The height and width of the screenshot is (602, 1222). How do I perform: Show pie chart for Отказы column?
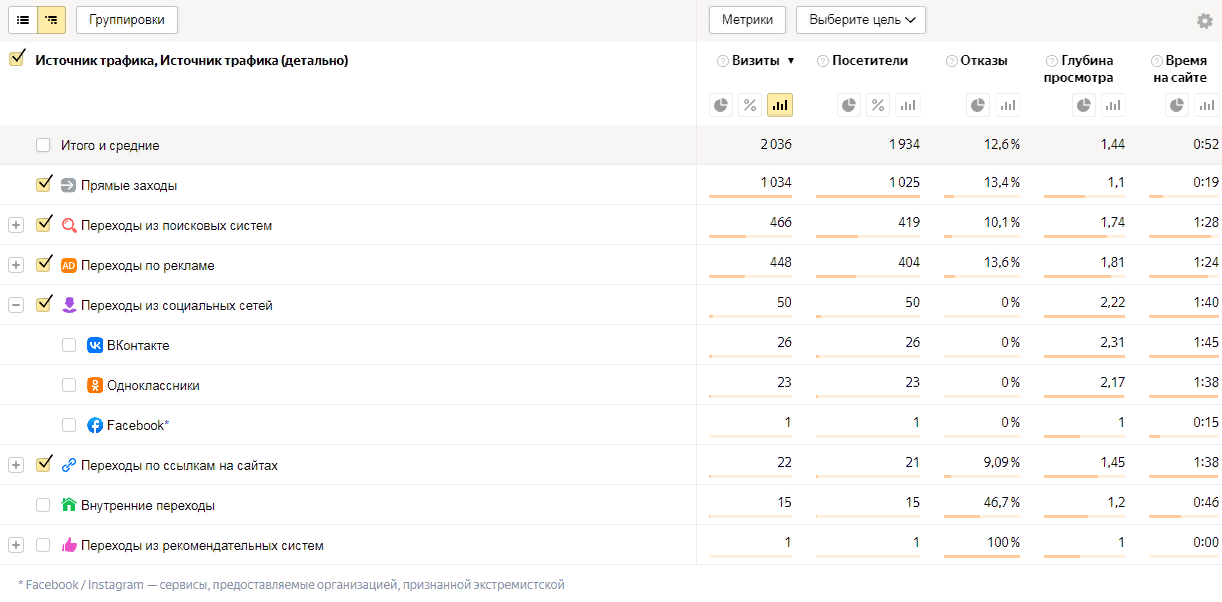point(978,105)
